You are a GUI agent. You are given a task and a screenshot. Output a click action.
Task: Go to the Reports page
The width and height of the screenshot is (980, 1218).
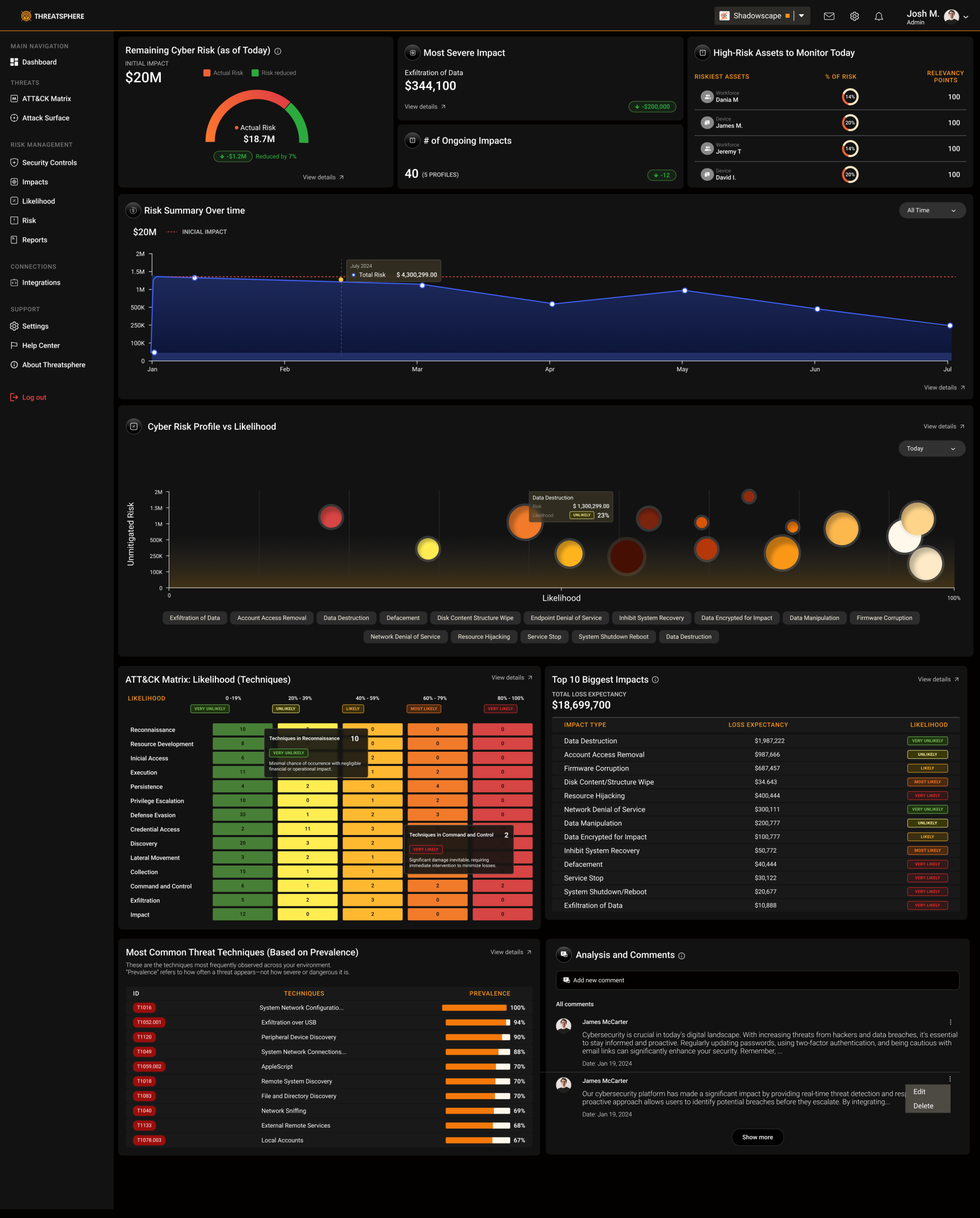coord(34,239)
